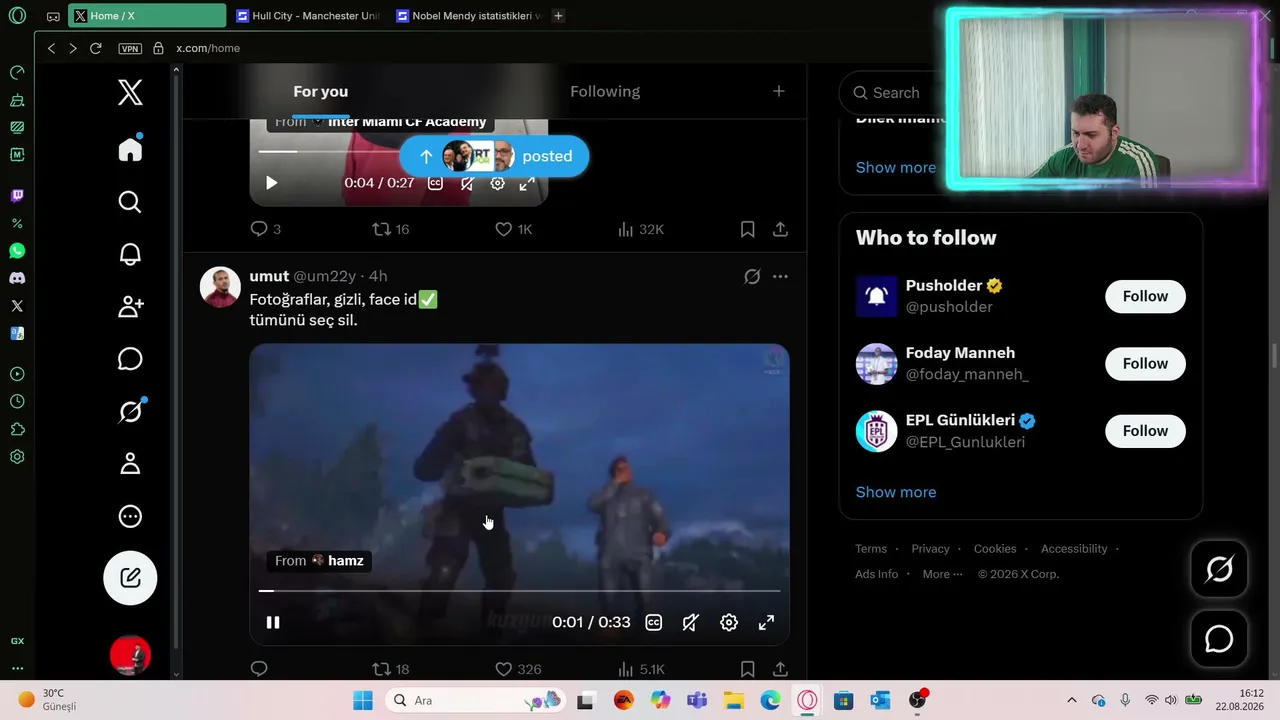Open the X Profile icon
This screenshot has width=1280, height=720.
(130, 464)
